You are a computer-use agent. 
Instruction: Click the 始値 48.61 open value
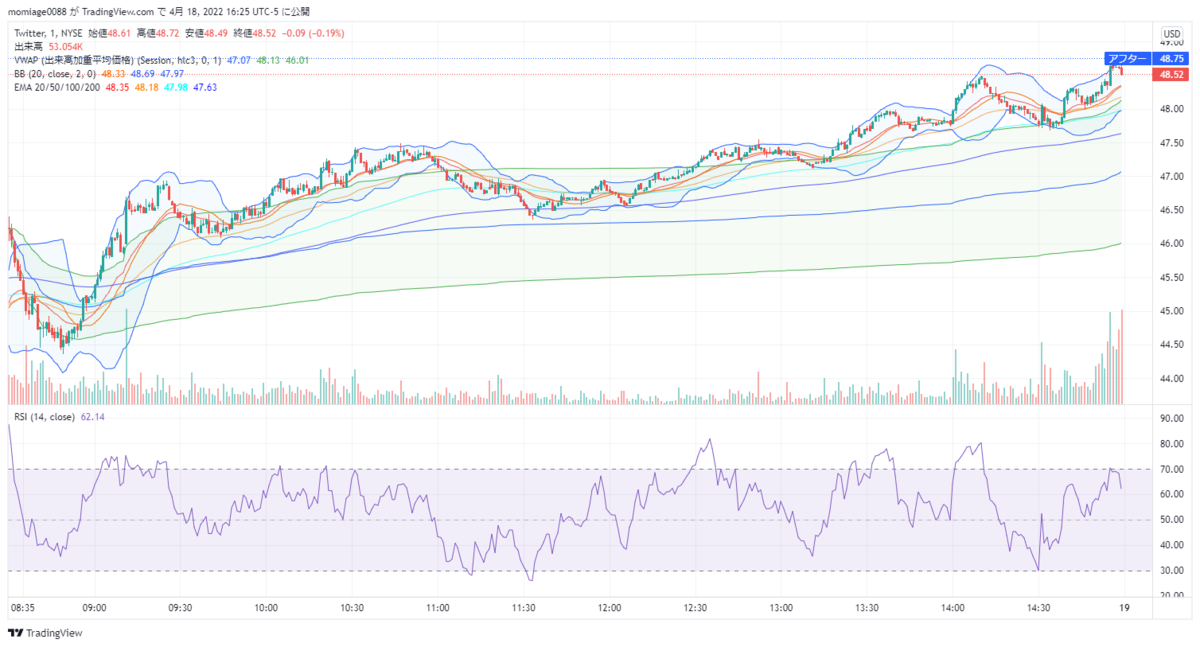click(x=112, y=34)
